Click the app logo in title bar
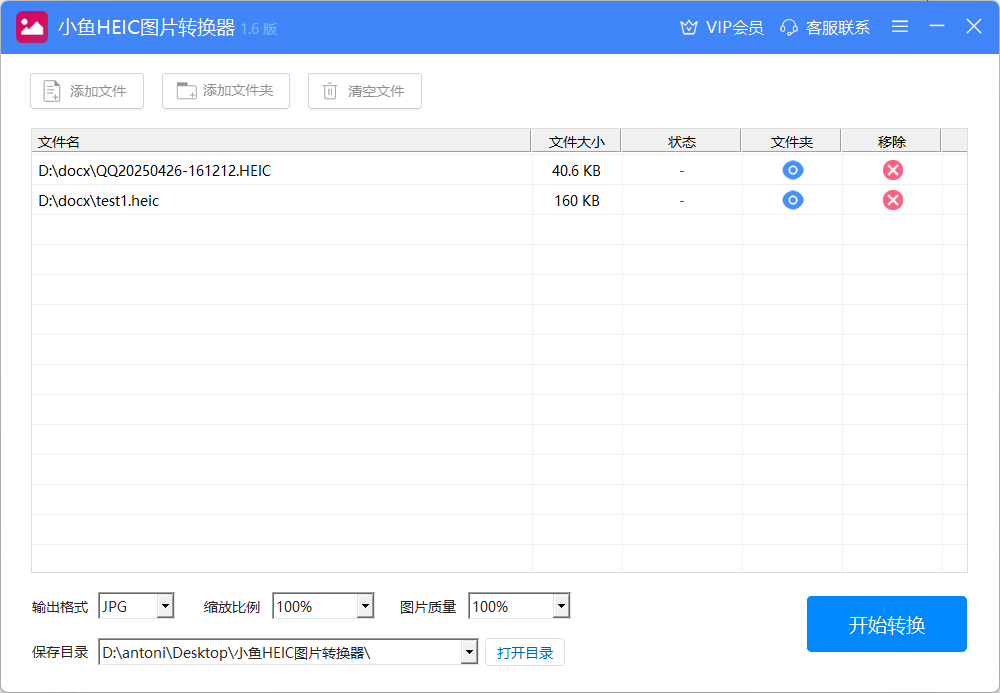Screen dimensions: 1000x693 32,27
